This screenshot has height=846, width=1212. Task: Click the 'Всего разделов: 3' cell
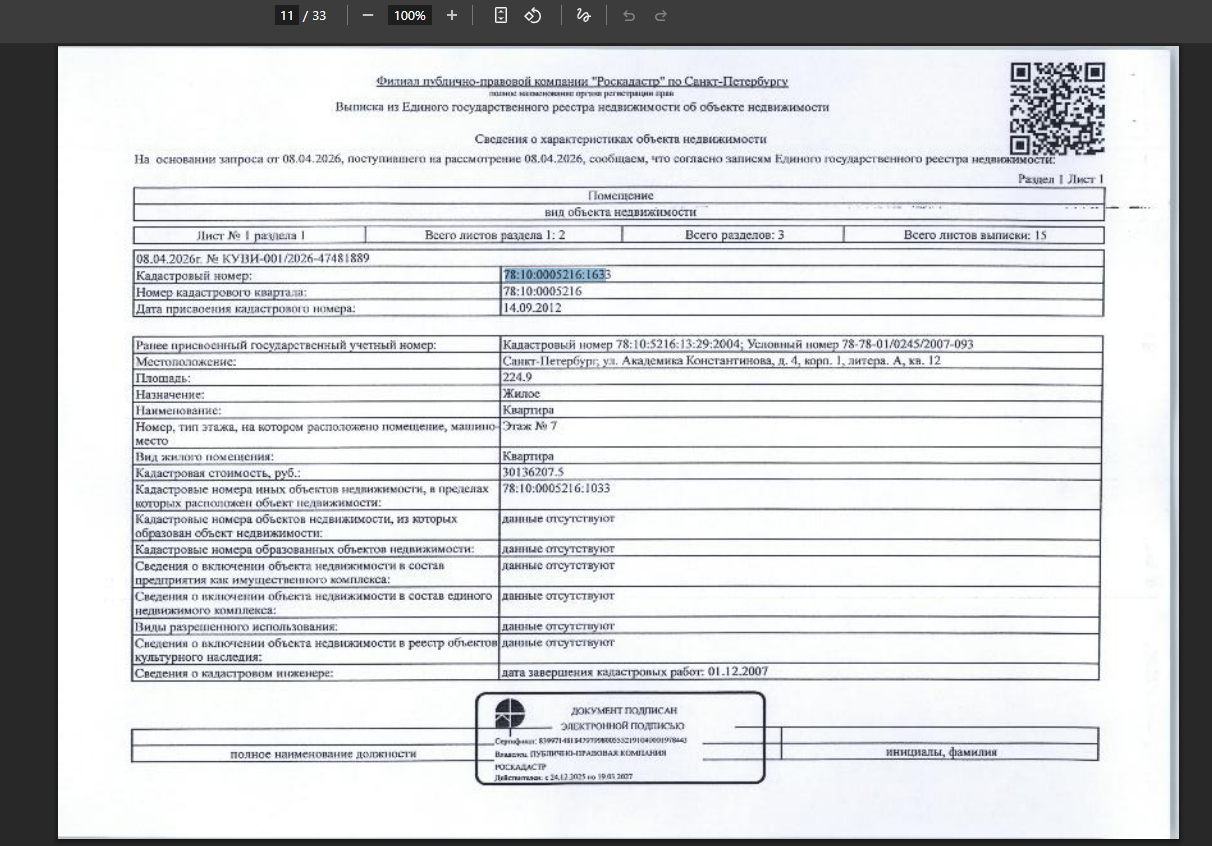click(733, 235)
